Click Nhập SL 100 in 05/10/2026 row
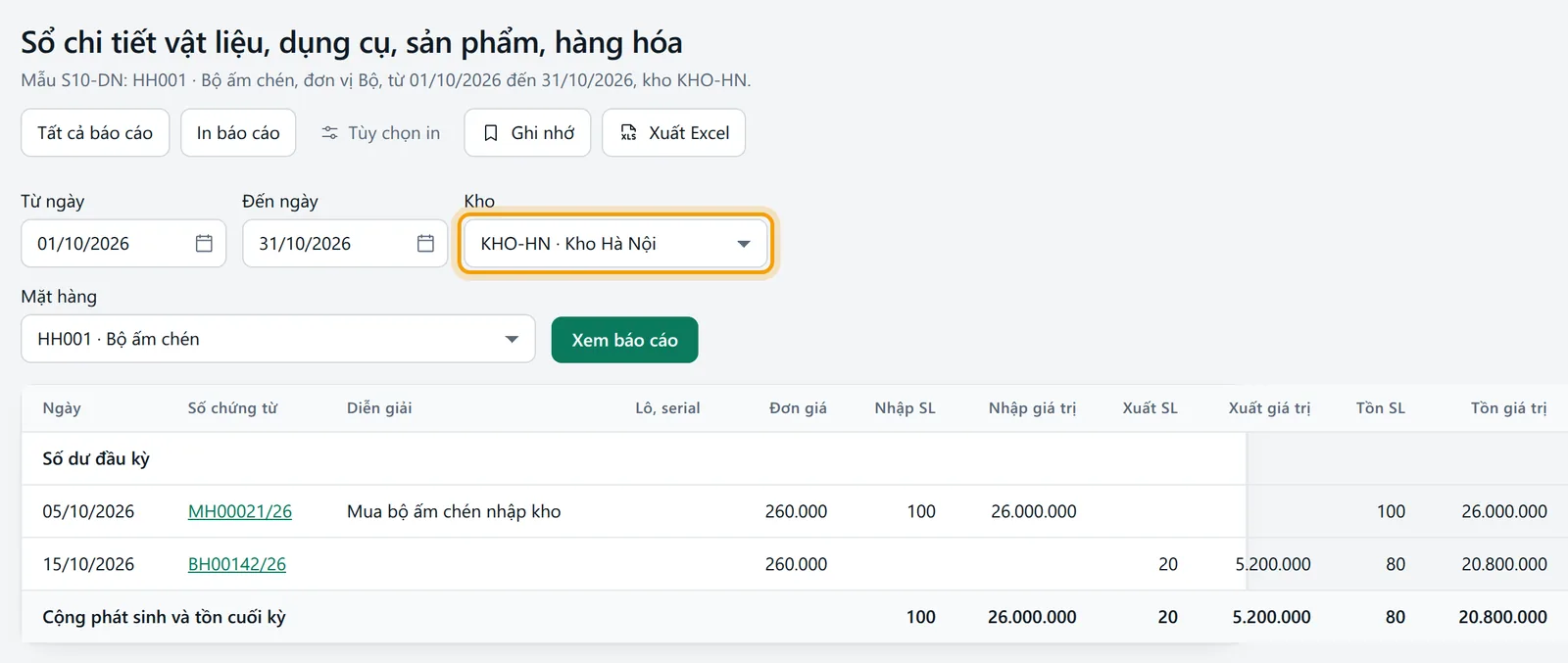 pos(921,511)
